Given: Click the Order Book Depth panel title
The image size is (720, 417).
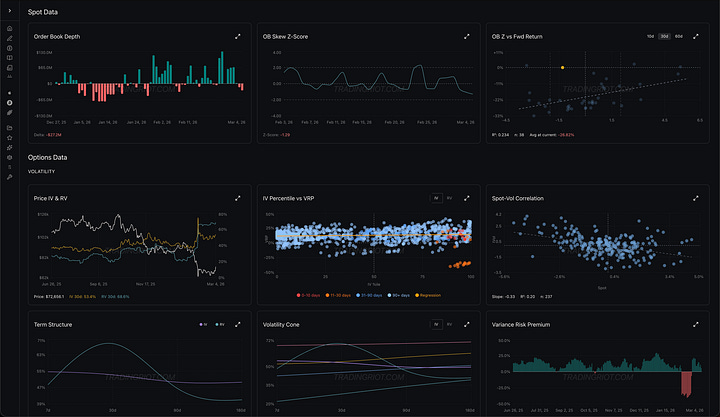Looking at the screenshot, I should (57, 36).
